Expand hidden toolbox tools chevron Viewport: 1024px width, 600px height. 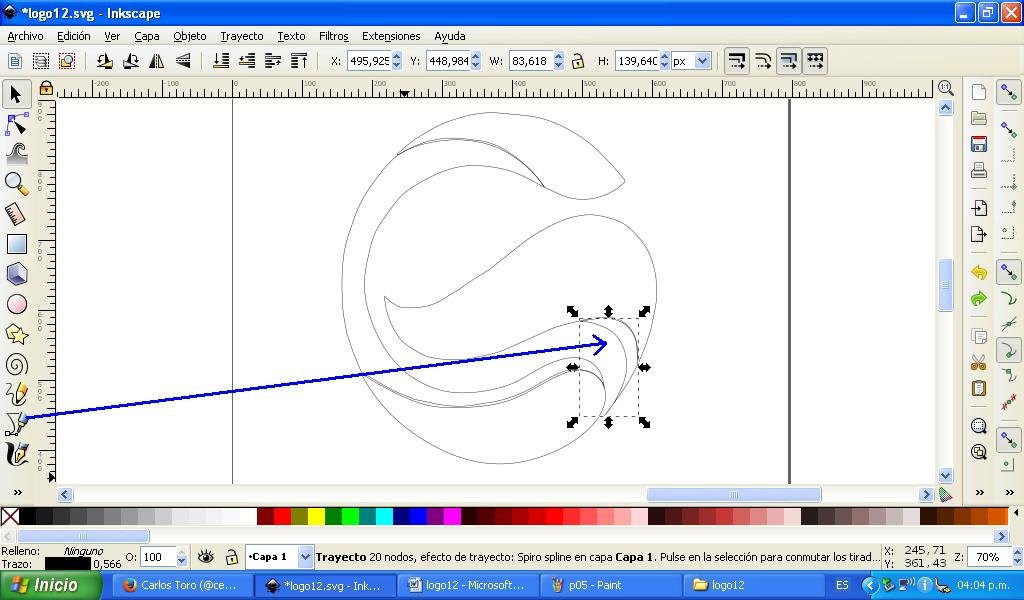point(18,492)
